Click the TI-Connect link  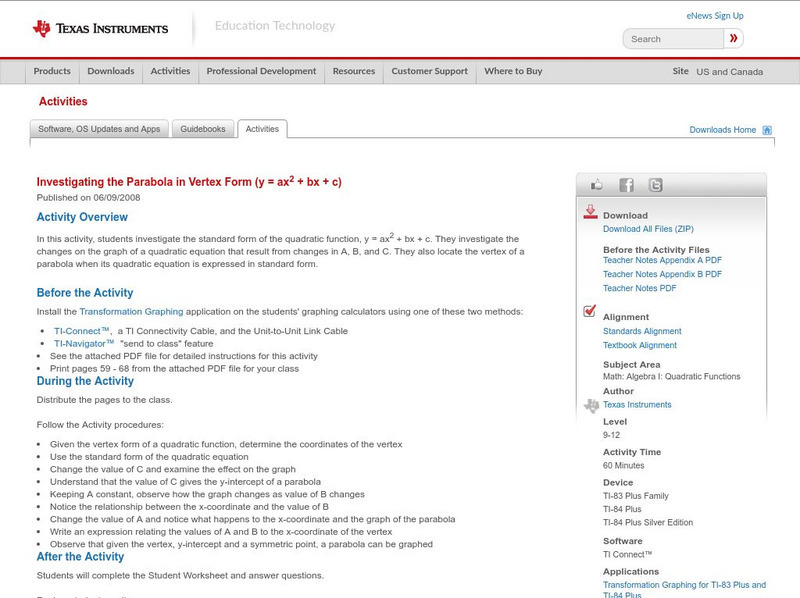(x=82, y=331)
